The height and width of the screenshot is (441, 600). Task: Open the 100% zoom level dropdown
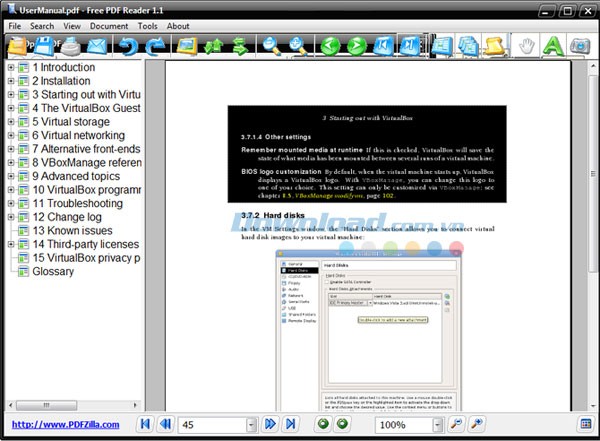tap(438, 425)
